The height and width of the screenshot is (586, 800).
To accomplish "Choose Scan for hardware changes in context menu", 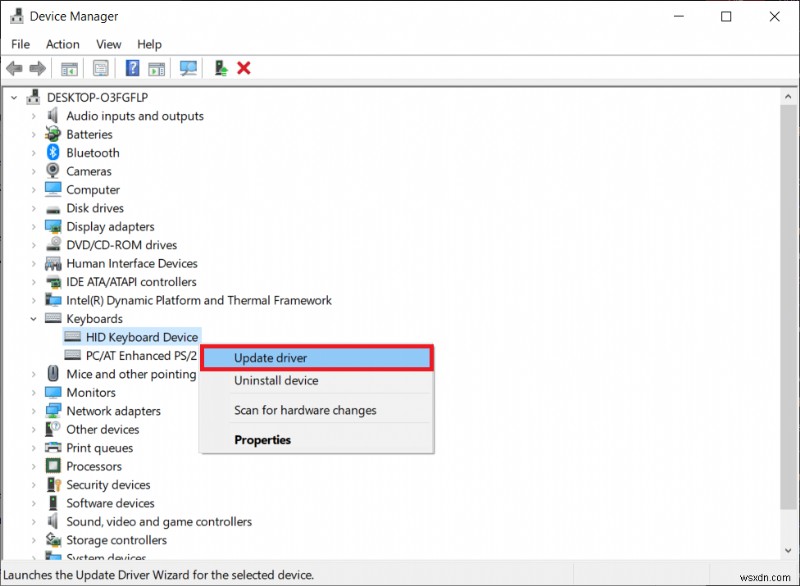I will click(x=317, y=410).
